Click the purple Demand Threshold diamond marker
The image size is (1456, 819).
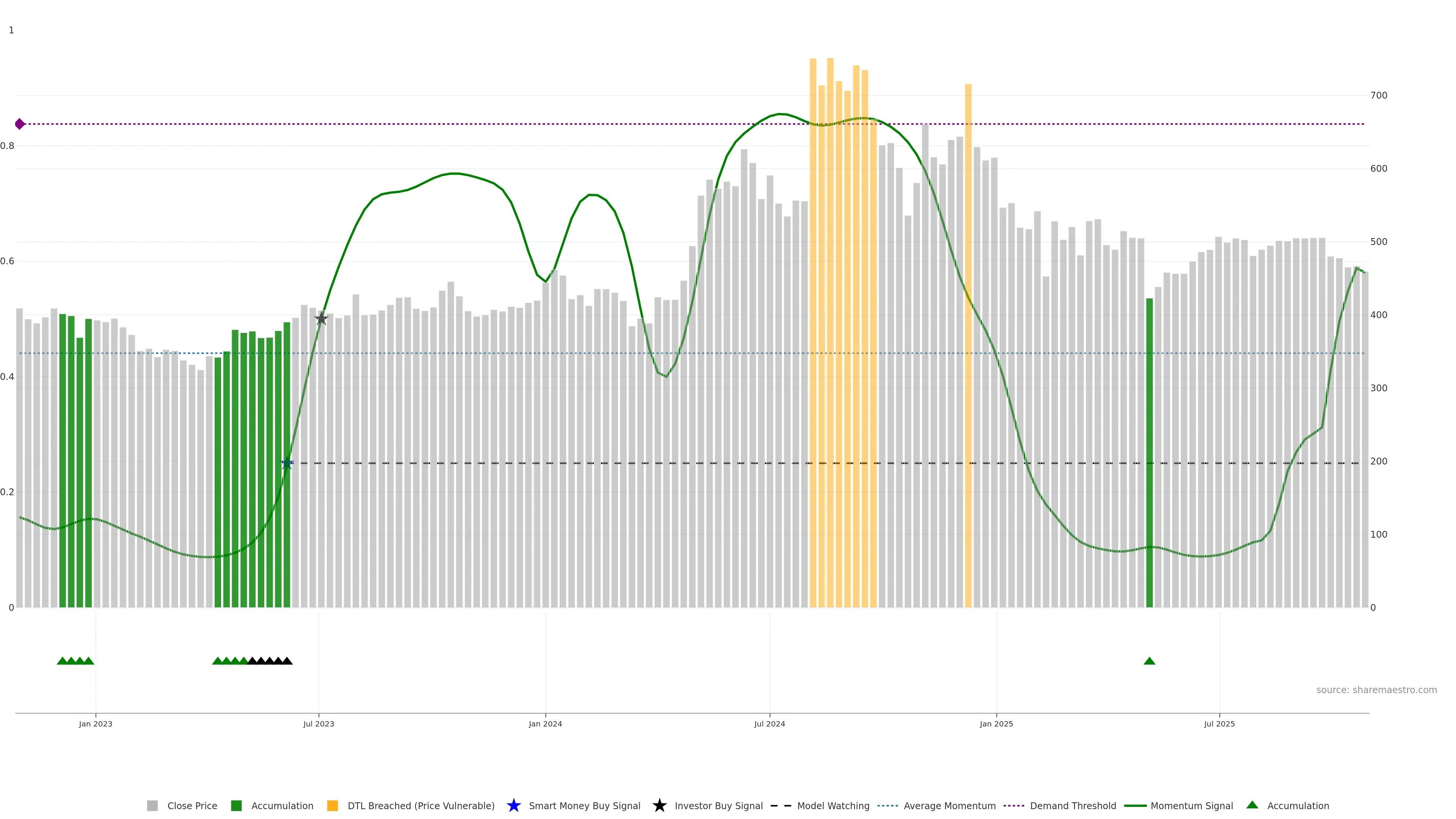click(20, 124)
